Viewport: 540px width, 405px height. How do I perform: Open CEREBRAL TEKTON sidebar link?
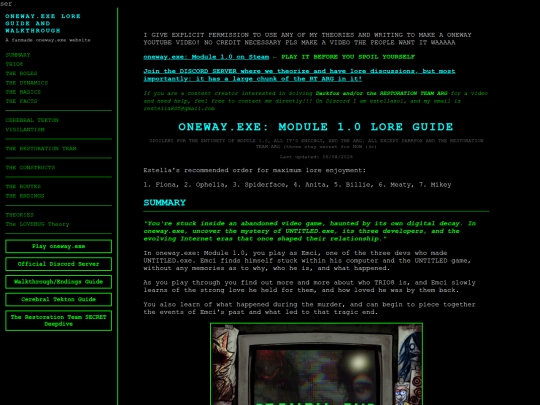(32, 120)
